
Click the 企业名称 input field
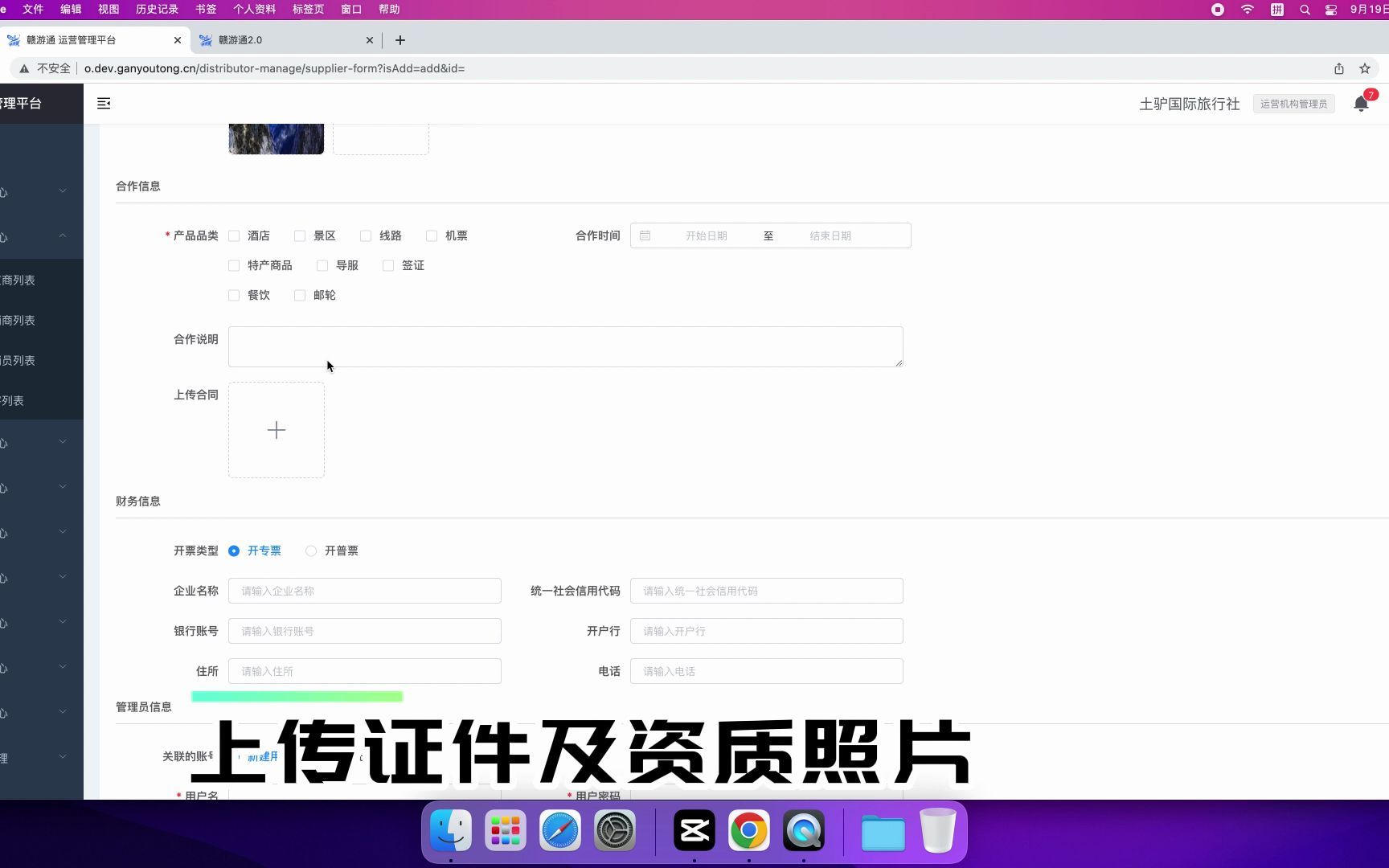(x=365, y=591)
